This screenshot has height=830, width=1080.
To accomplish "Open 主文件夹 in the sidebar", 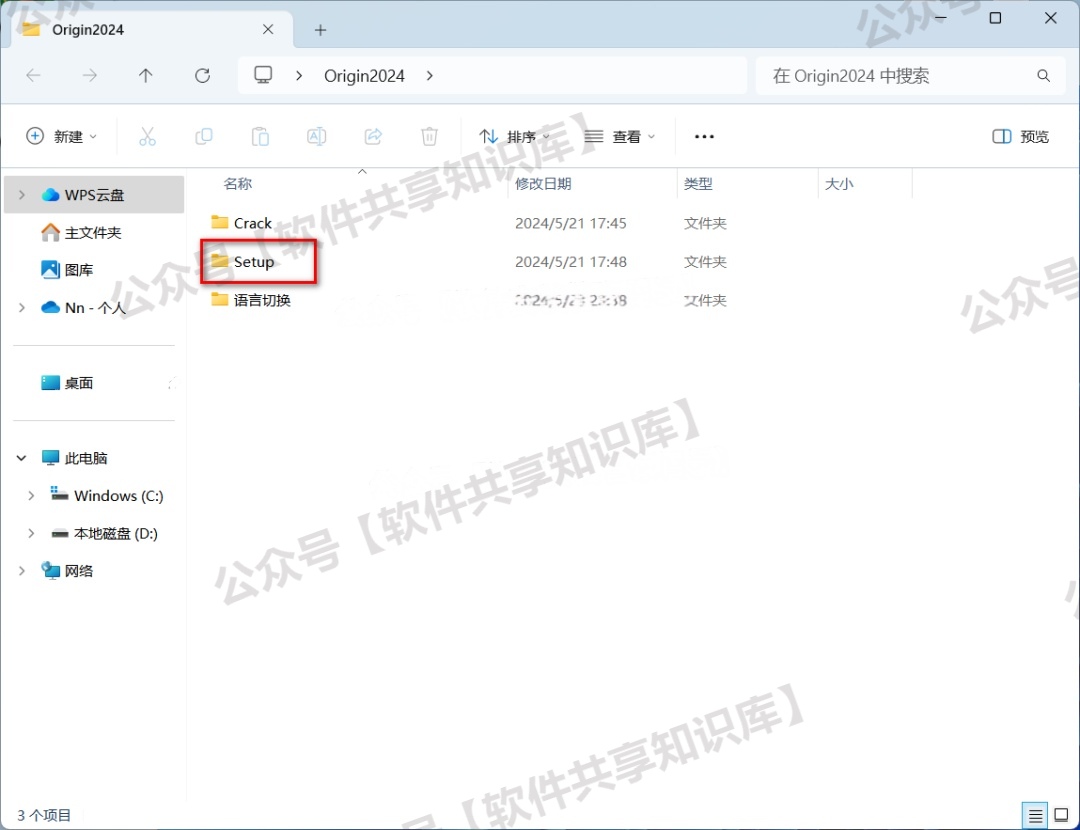I will point(93,233).
